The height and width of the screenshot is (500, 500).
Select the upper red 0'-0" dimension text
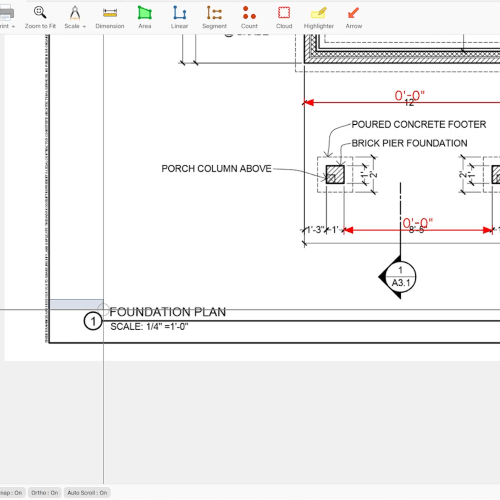pos(409,96)
